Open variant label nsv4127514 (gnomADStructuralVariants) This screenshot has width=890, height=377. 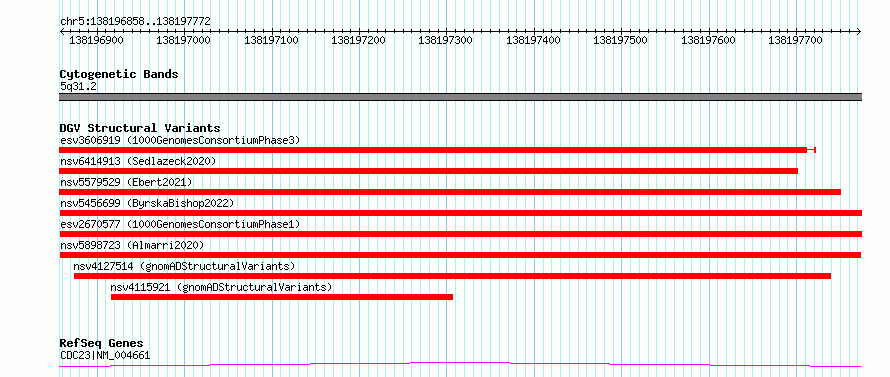pyautogui.click(x=184, y=266)
